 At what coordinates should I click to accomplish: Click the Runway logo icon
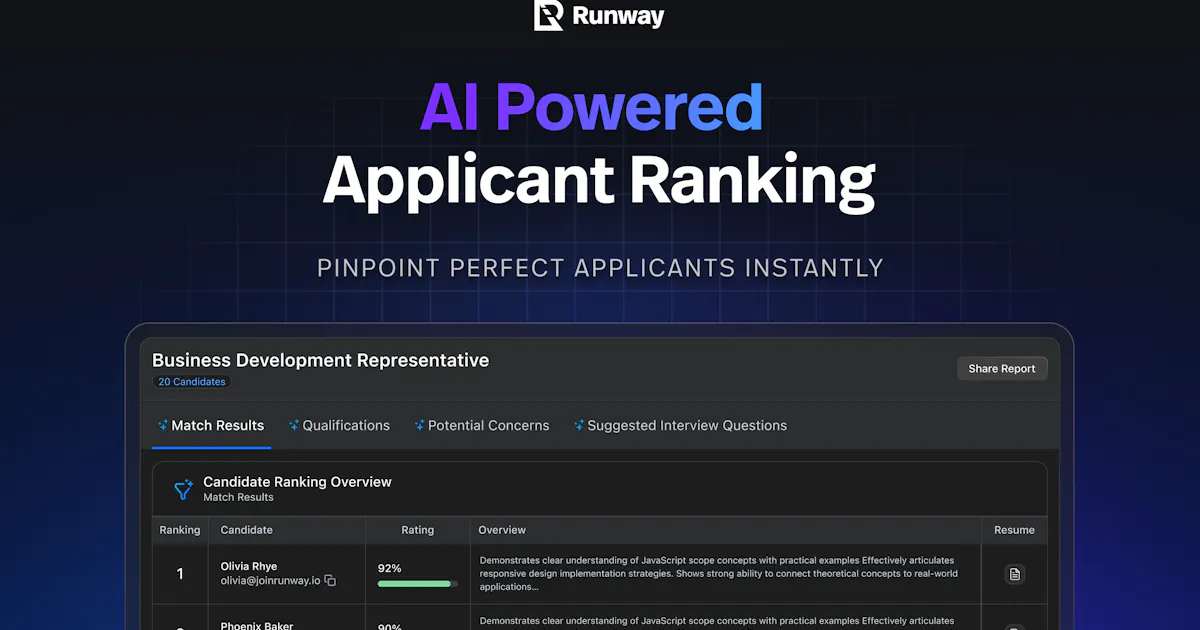(549, 15)
